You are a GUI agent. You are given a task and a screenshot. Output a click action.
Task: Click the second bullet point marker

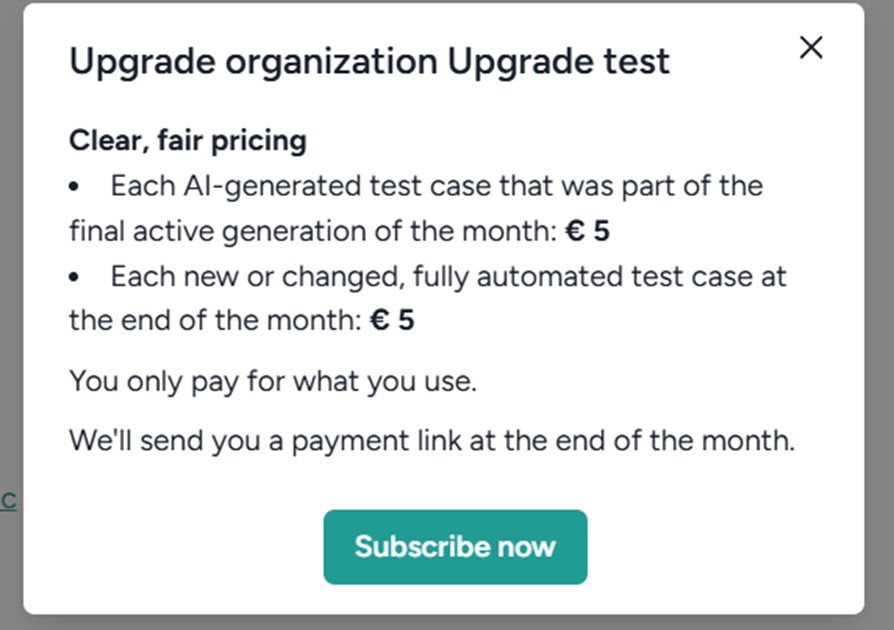(x=75, y=277)
